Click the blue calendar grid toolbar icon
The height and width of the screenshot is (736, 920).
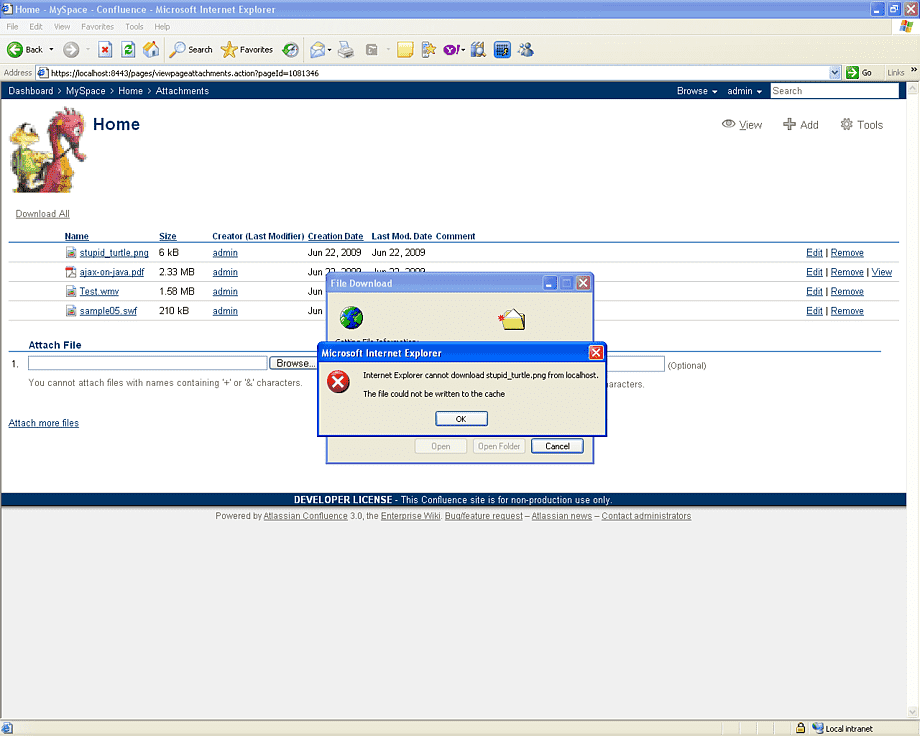coord(502,50)
